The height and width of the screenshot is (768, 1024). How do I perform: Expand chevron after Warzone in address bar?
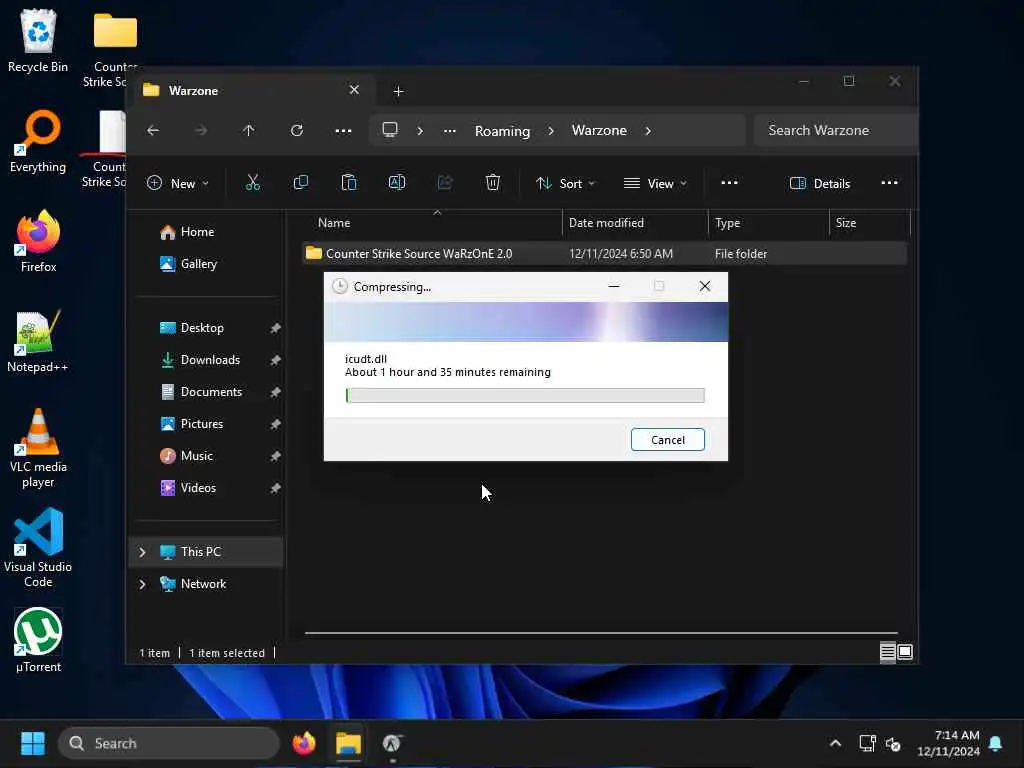pyautogui.click(x=648, y=131)
